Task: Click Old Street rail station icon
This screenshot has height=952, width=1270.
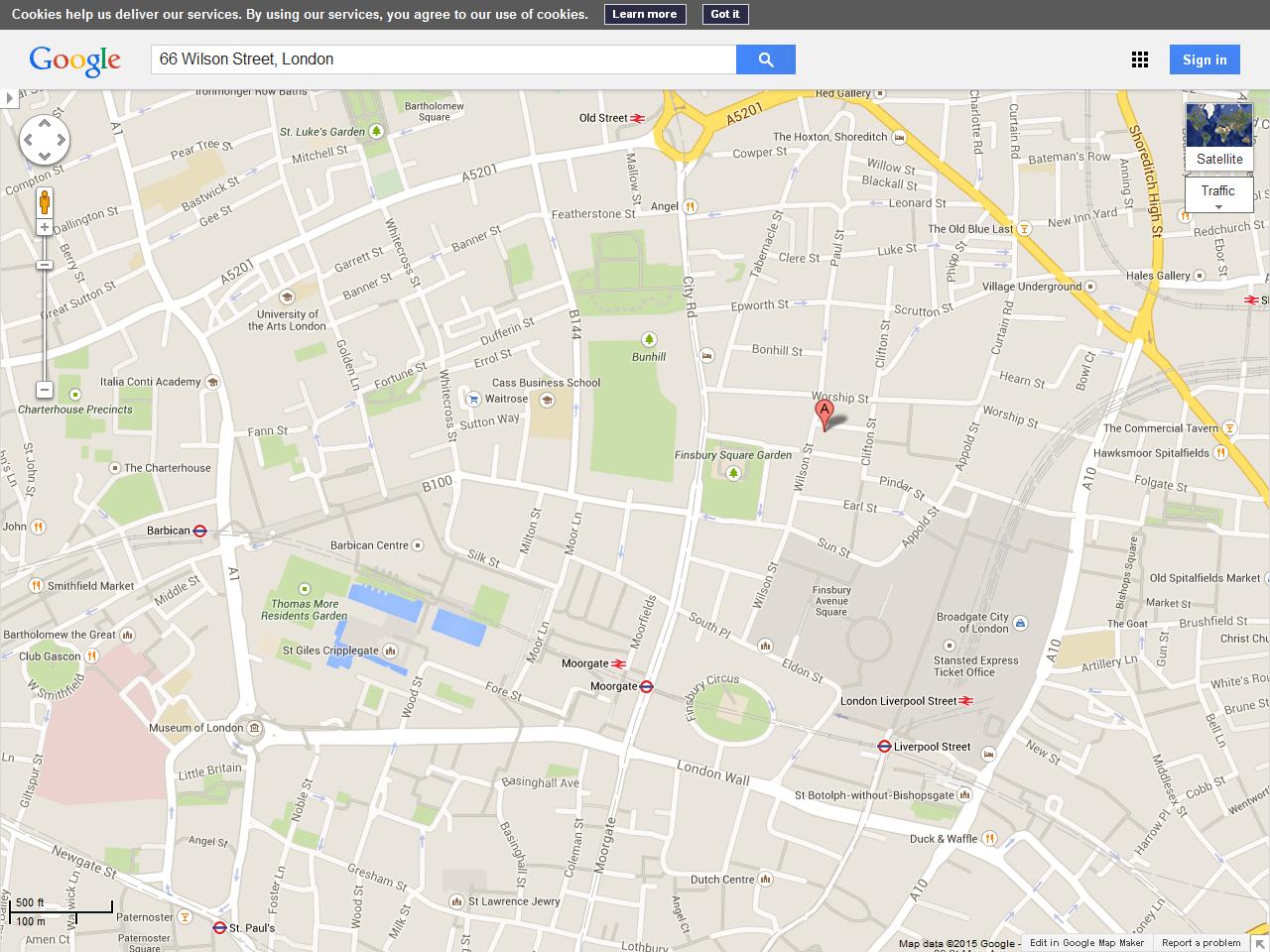Action: pos(638,118)
